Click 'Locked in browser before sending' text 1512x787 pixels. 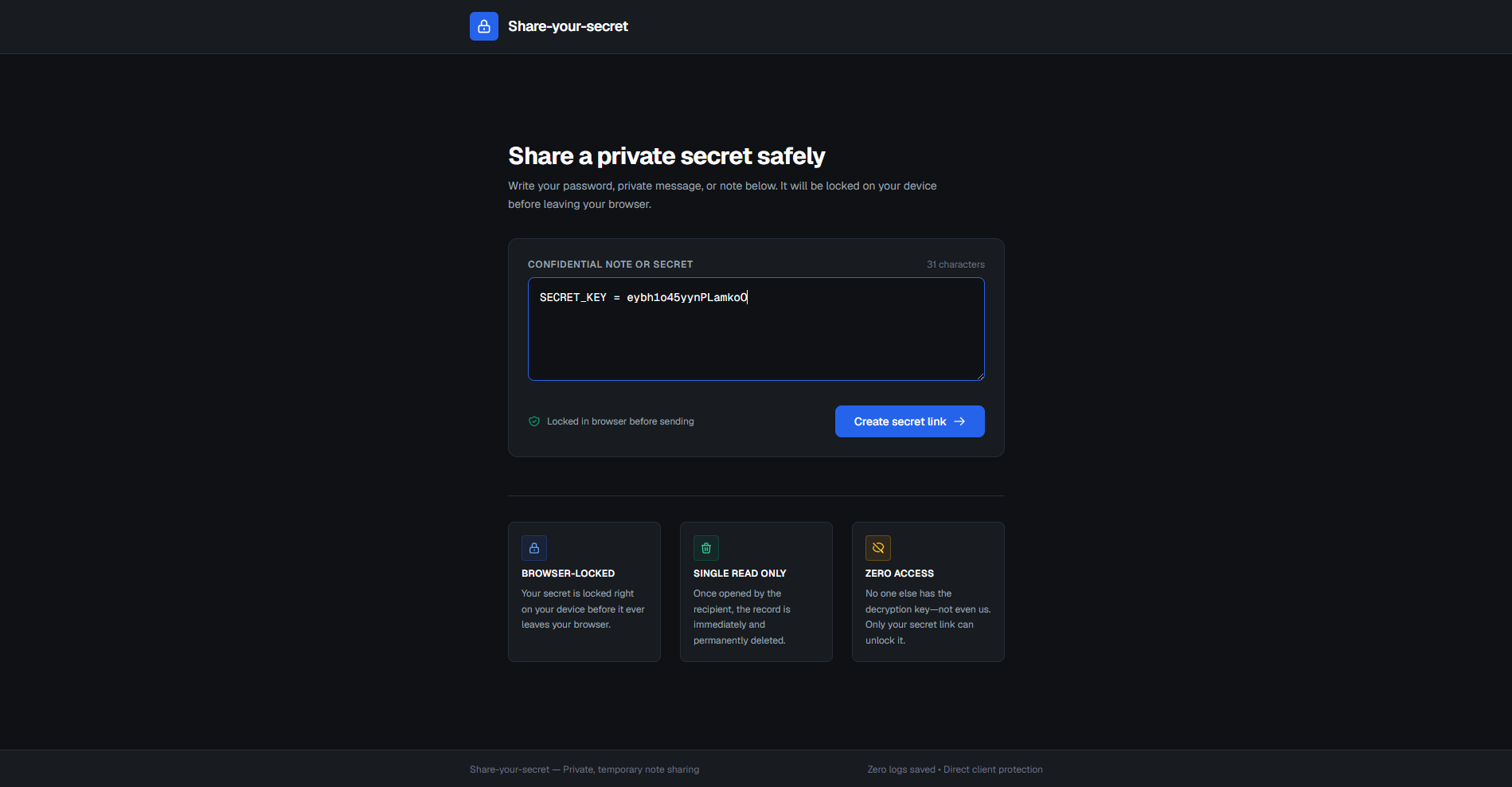coord(620,421)
